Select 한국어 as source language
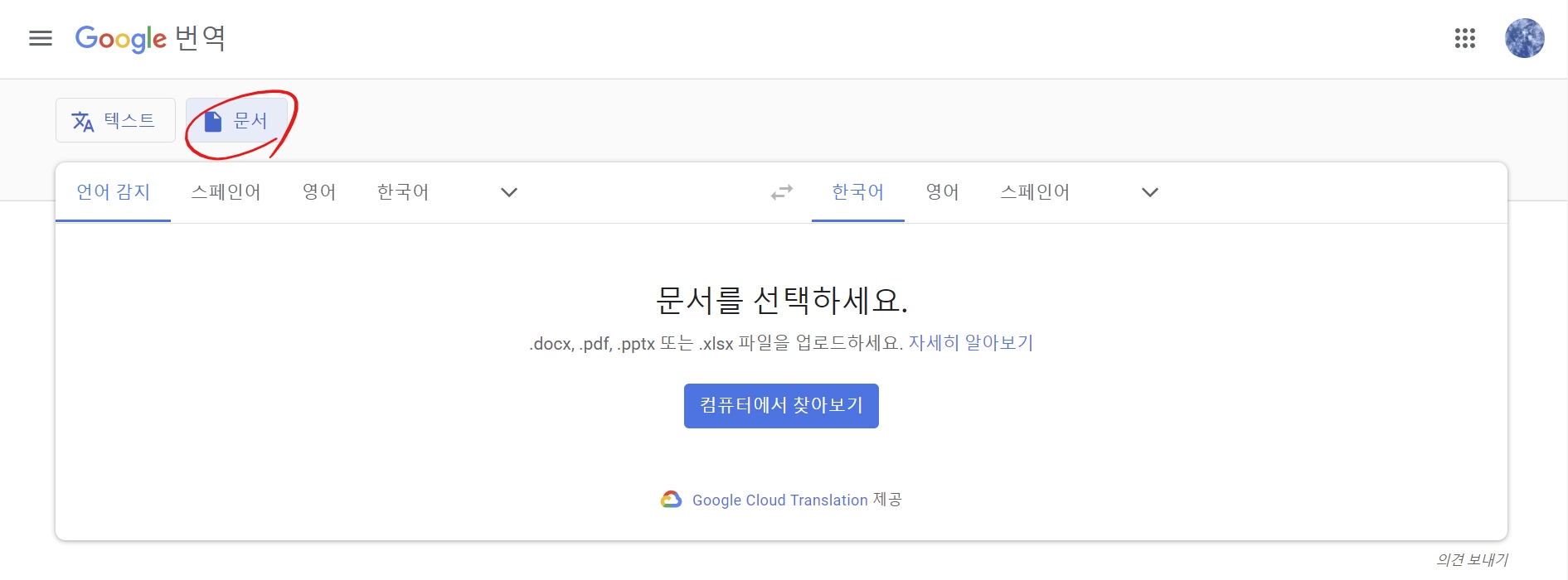The height and width of the screenshot is (580, 1568). pos(403,192)
